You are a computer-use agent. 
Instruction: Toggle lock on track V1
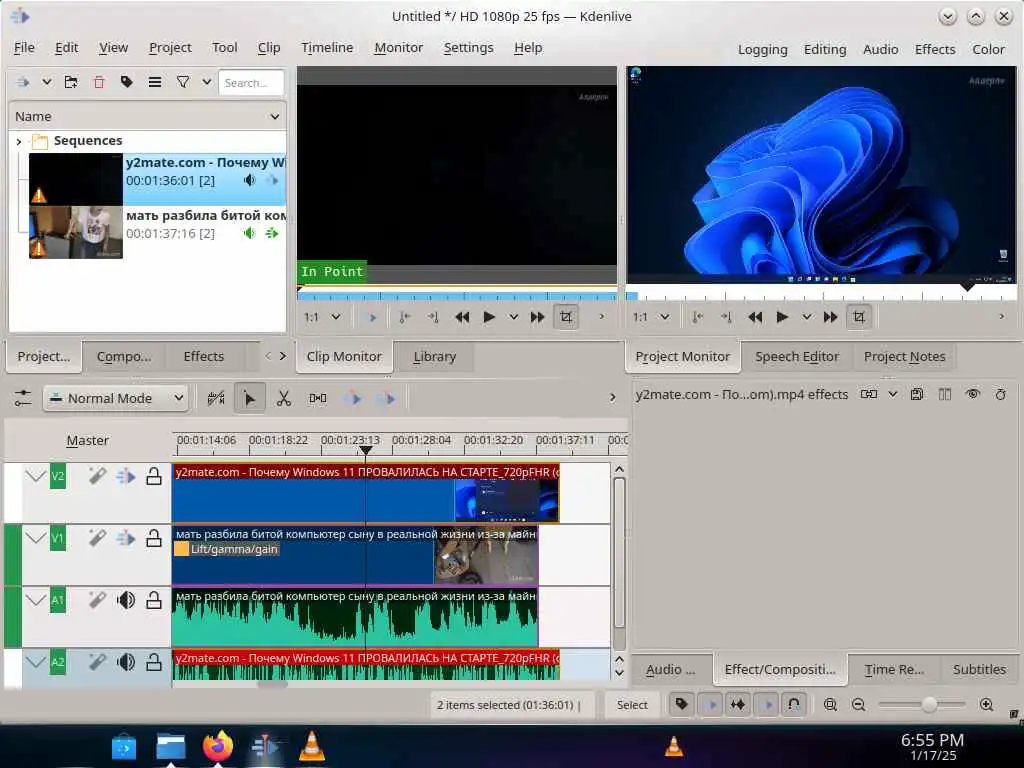153,538
